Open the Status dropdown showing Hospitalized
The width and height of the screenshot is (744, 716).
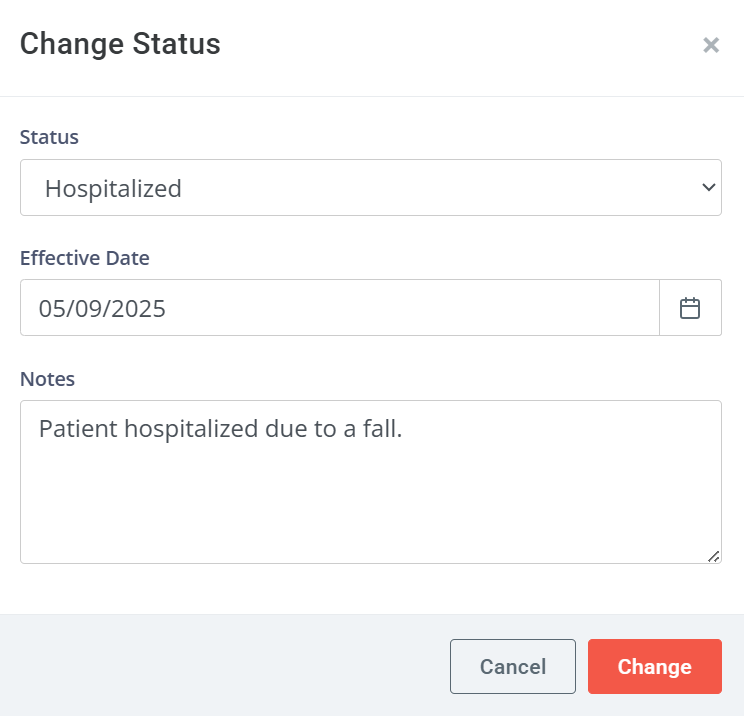(x=371, y=187)
